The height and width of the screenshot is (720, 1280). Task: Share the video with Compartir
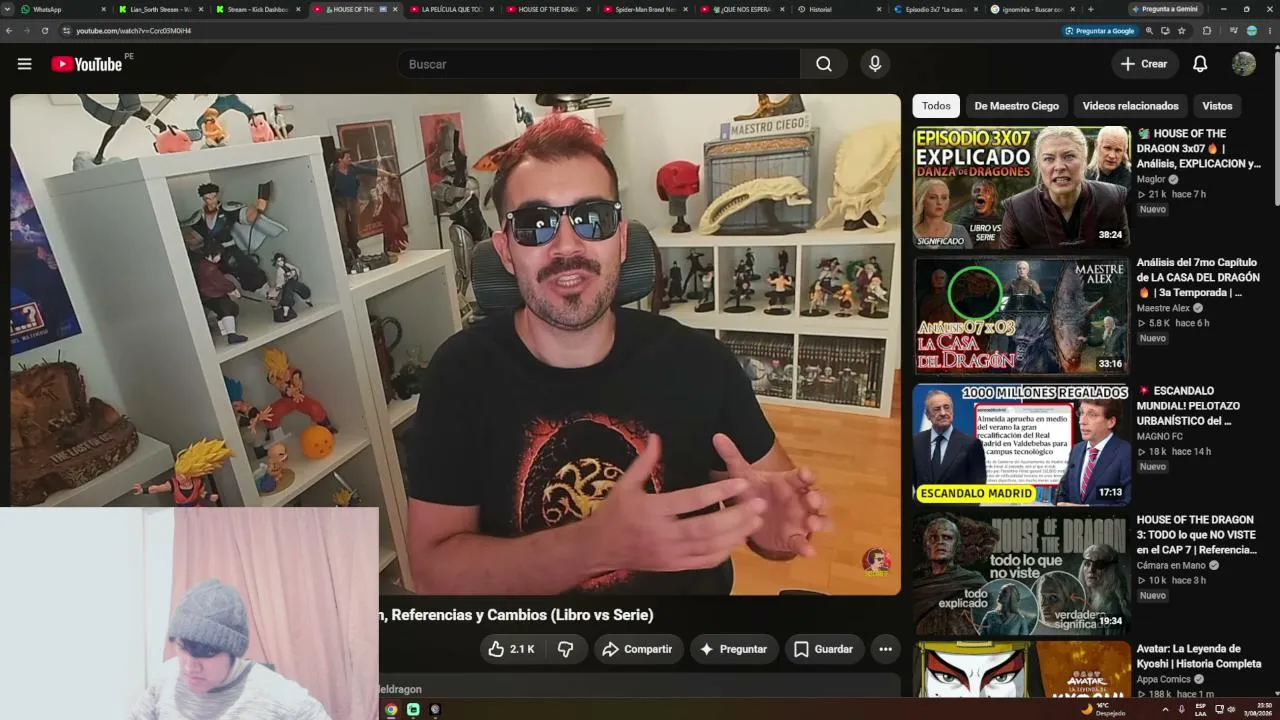[637, 649]
